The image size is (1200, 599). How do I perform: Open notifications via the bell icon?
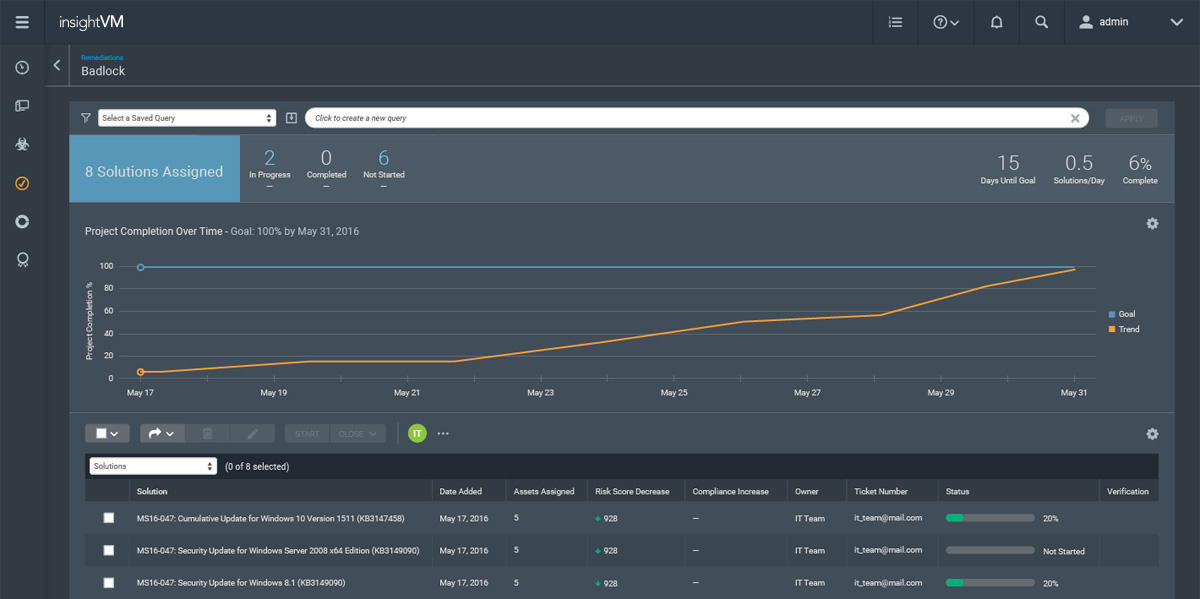coord(996,21)
